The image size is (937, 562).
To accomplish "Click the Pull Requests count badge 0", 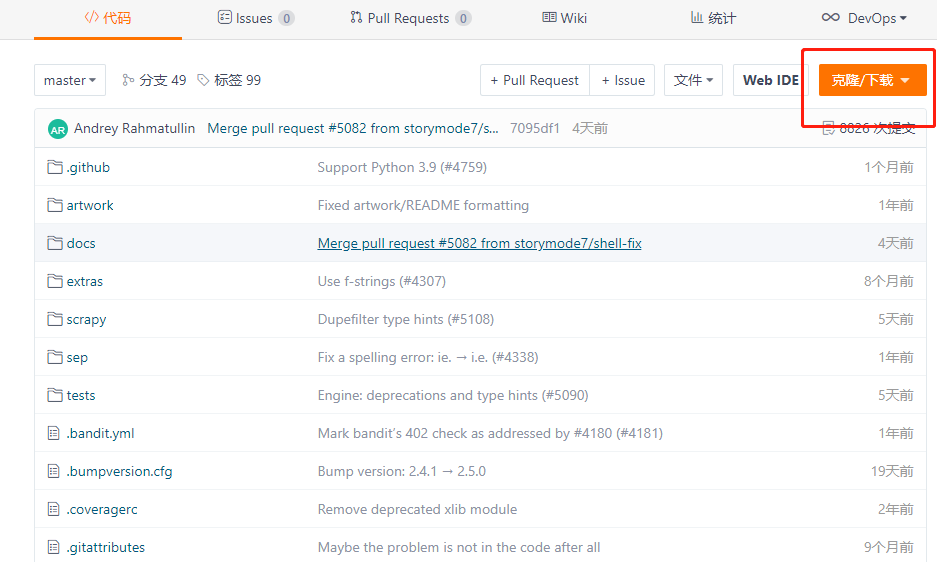I will pos(463,19).
